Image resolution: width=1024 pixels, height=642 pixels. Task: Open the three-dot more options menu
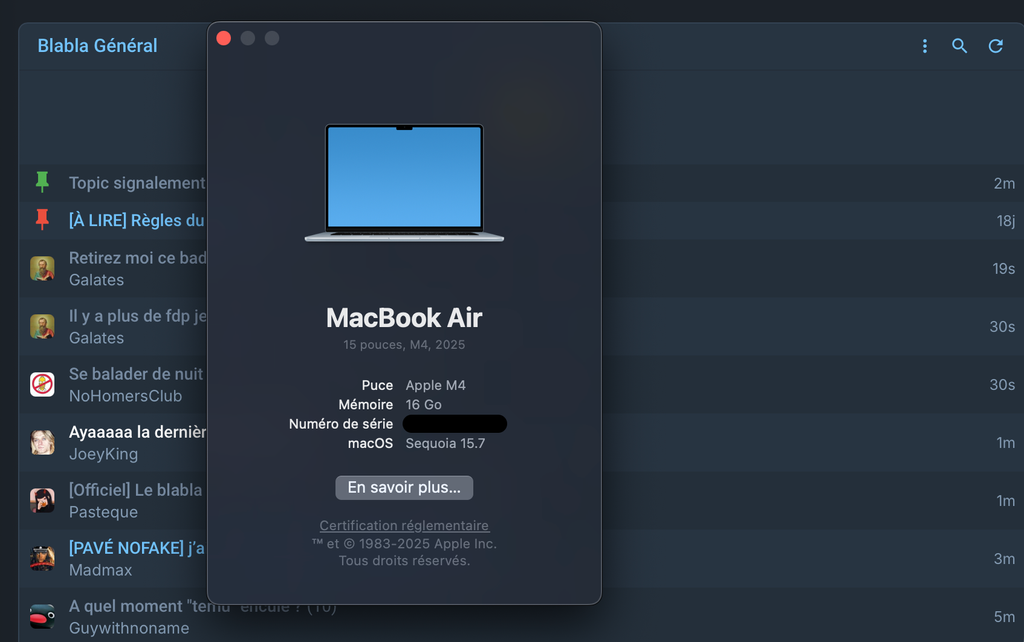924,46
